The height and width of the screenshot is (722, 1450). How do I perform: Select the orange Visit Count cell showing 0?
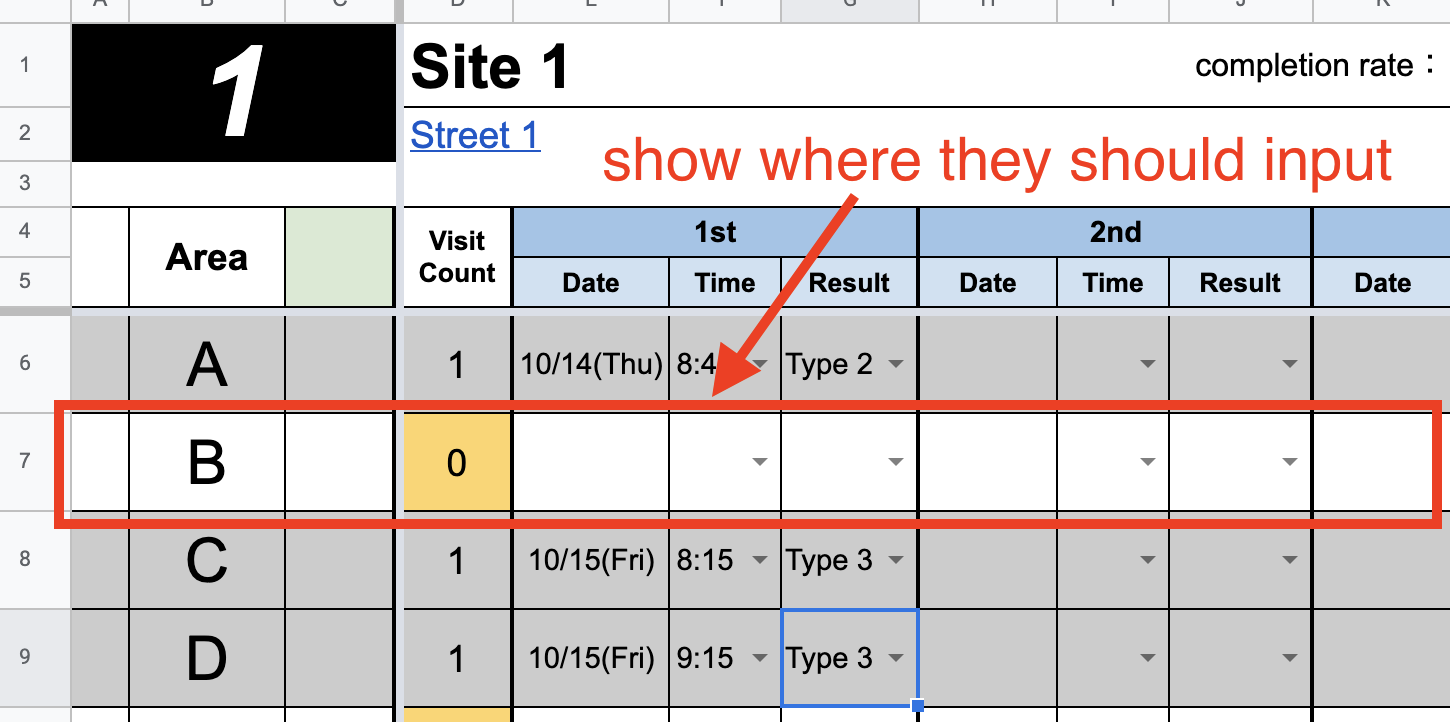tap(457, 462)
